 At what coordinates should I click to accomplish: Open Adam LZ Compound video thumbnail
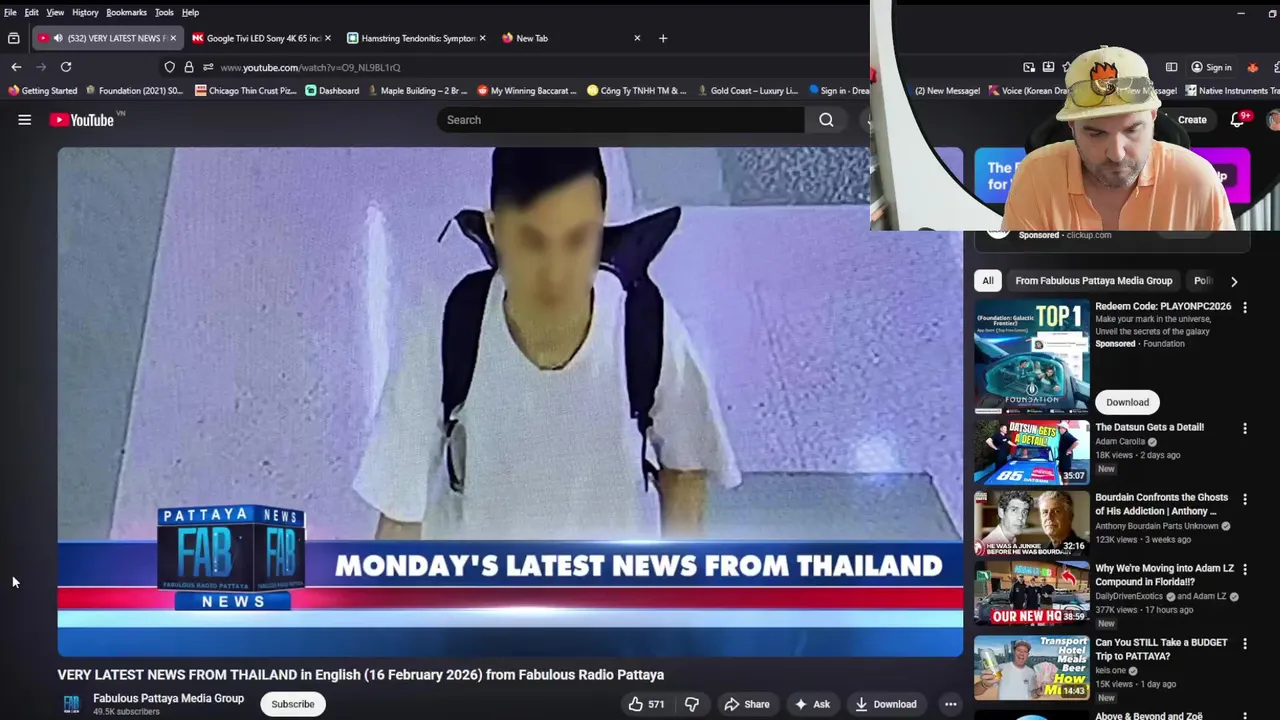point(1032,593)
